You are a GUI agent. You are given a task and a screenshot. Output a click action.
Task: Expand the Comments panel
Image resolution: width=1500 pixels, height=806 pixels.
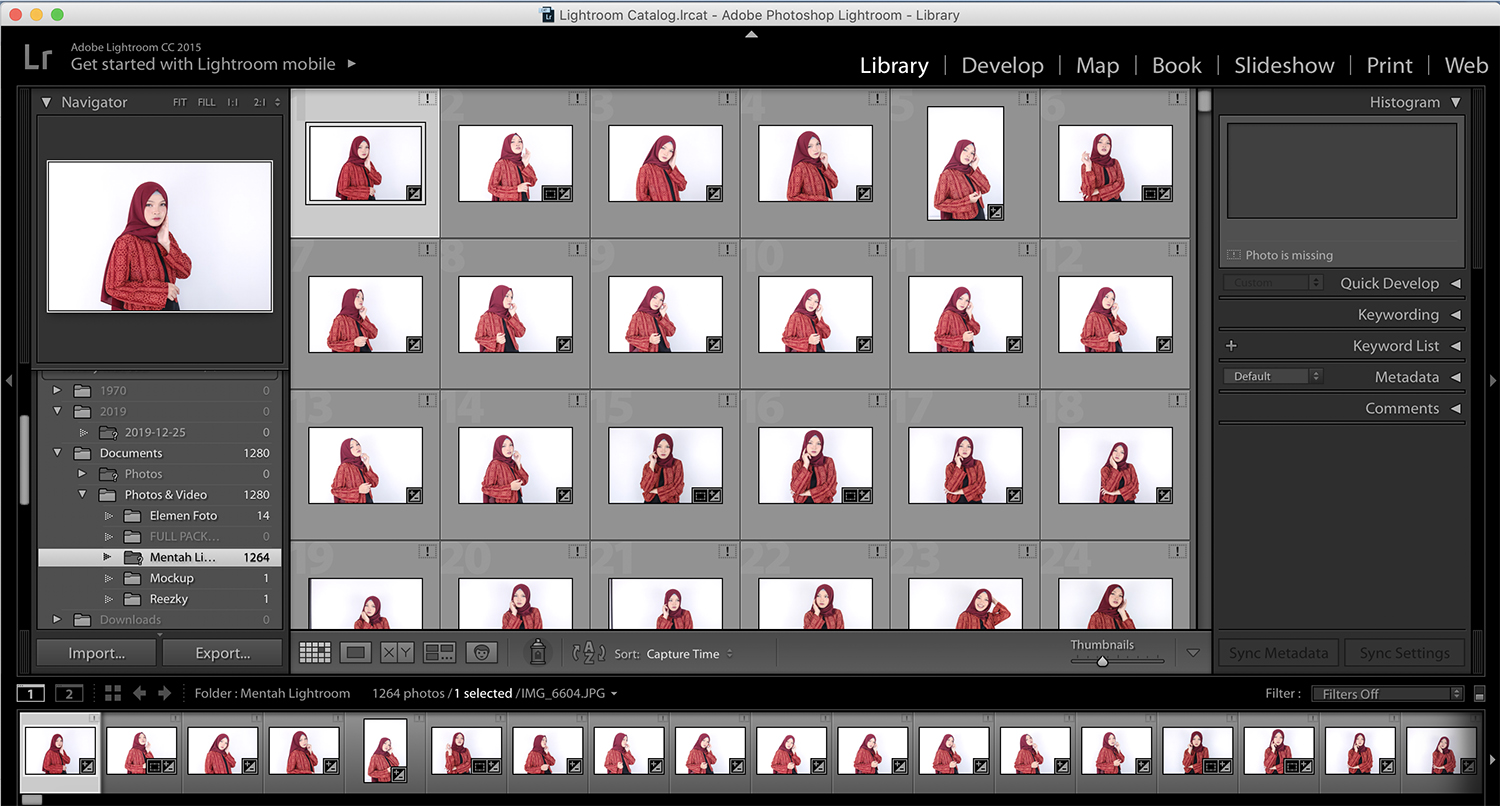click(1455, 409)
